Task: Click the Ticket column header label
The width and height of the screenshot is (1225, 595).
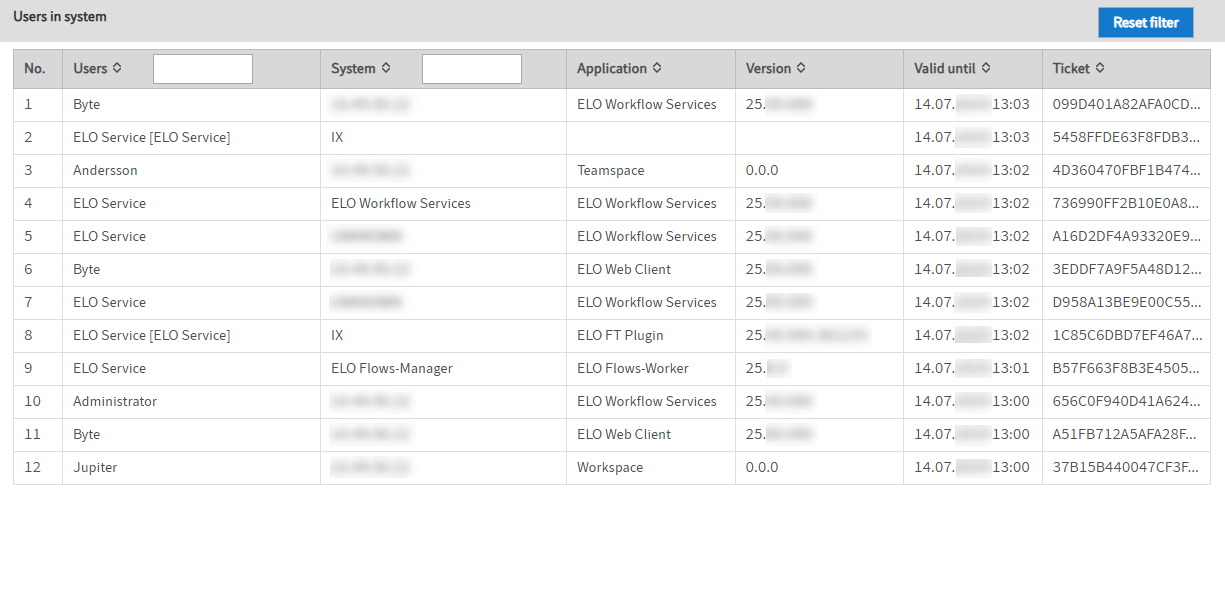Action: tap(1071, 69)
